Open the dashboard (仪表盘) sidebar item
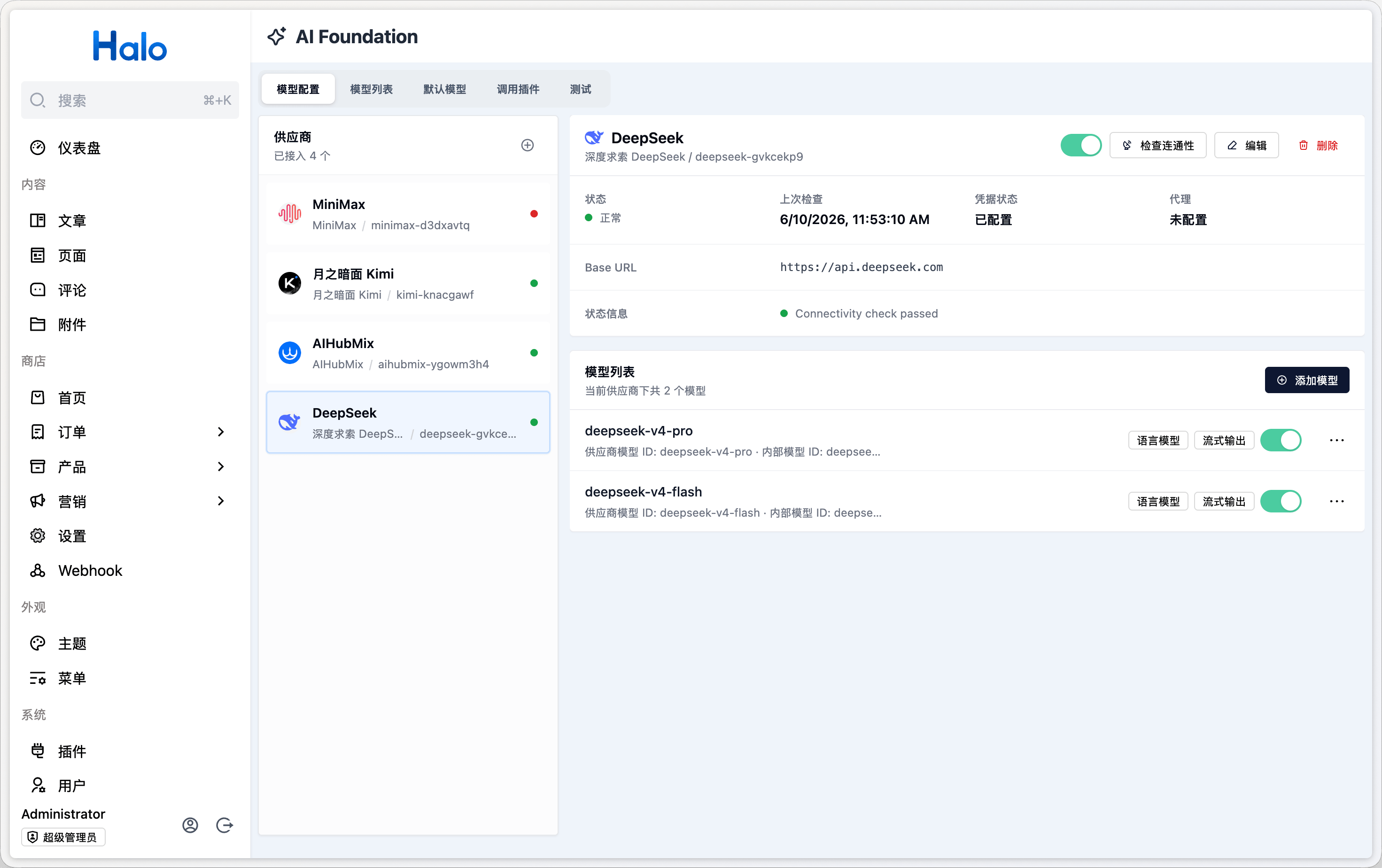The image size is (1382, 868). [x=130, y=148]
